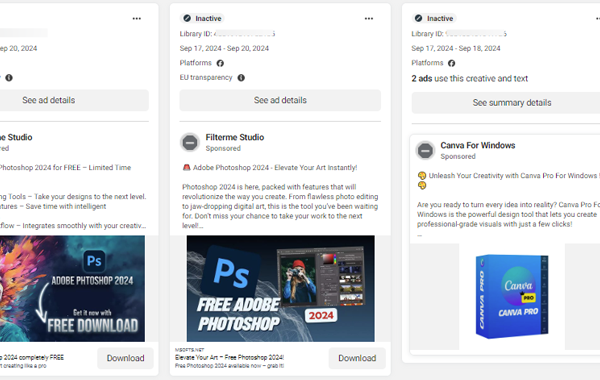The height and width of the screenshot is (380, 600).
Task: Open the three-dot menu on the leftmost ad card
Action: click(x=137, y=18)
